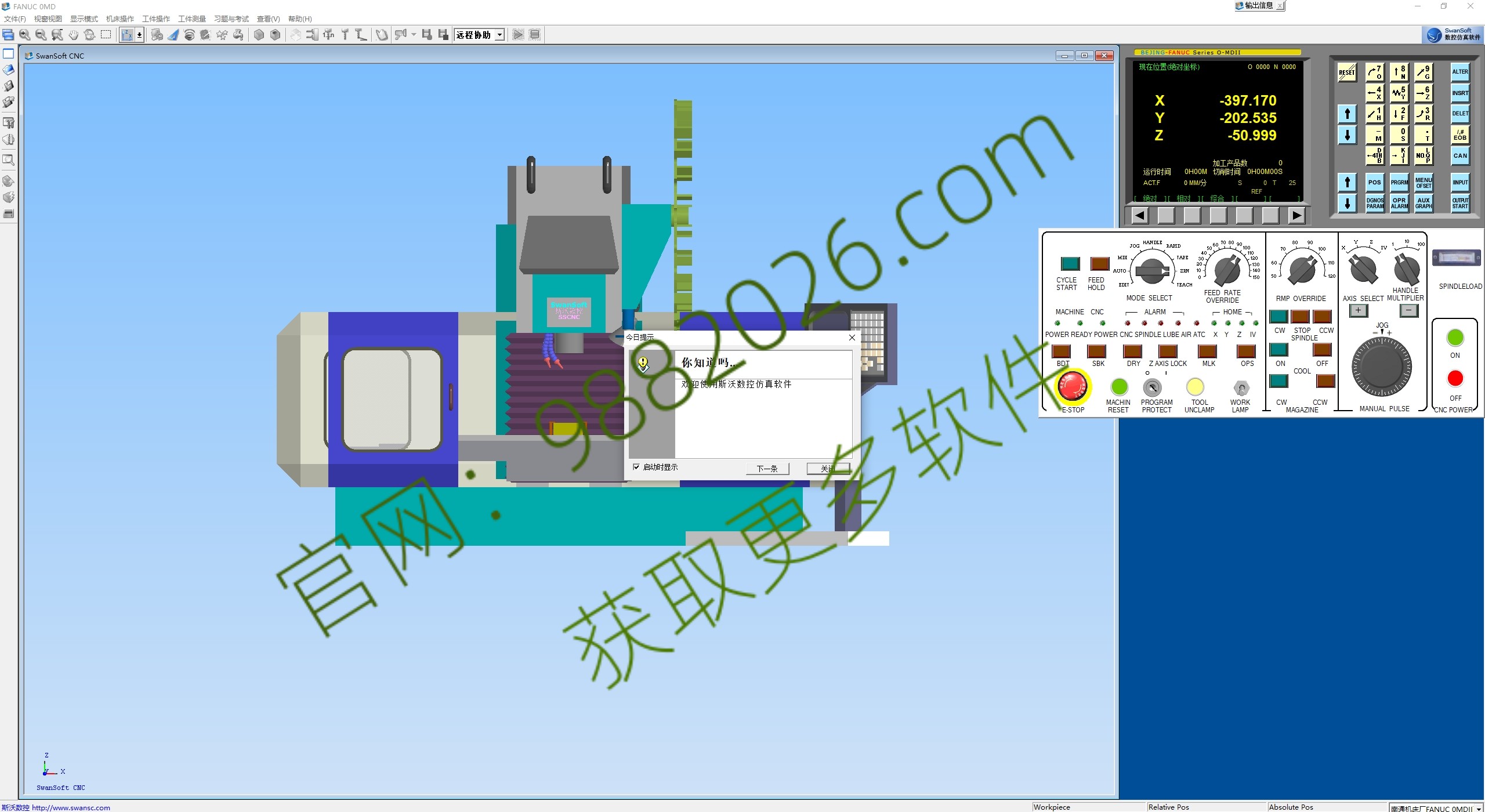Image resolution: width=1485 pixels, height=812 pixels.
Task: Toggle the BDT block delete switch
Action: 1062,351
